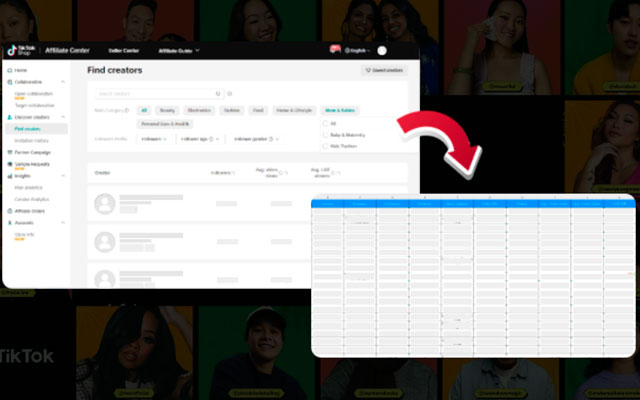The height and width of the screenshot is (400, 640).
Task: Collapse the Accounts sidebar section
Action: (63, 223)
